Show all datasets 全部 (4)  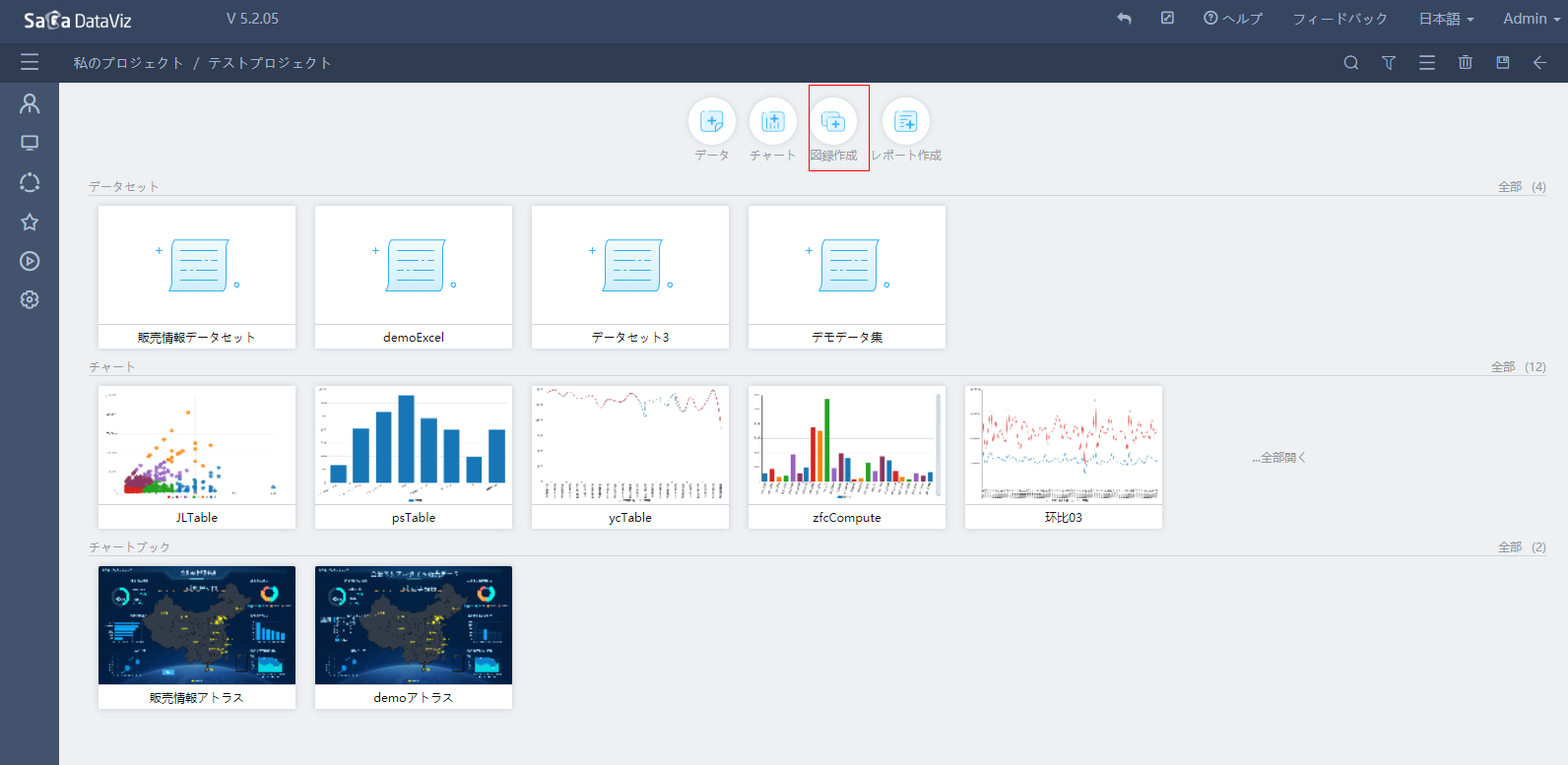point(1522,187)
